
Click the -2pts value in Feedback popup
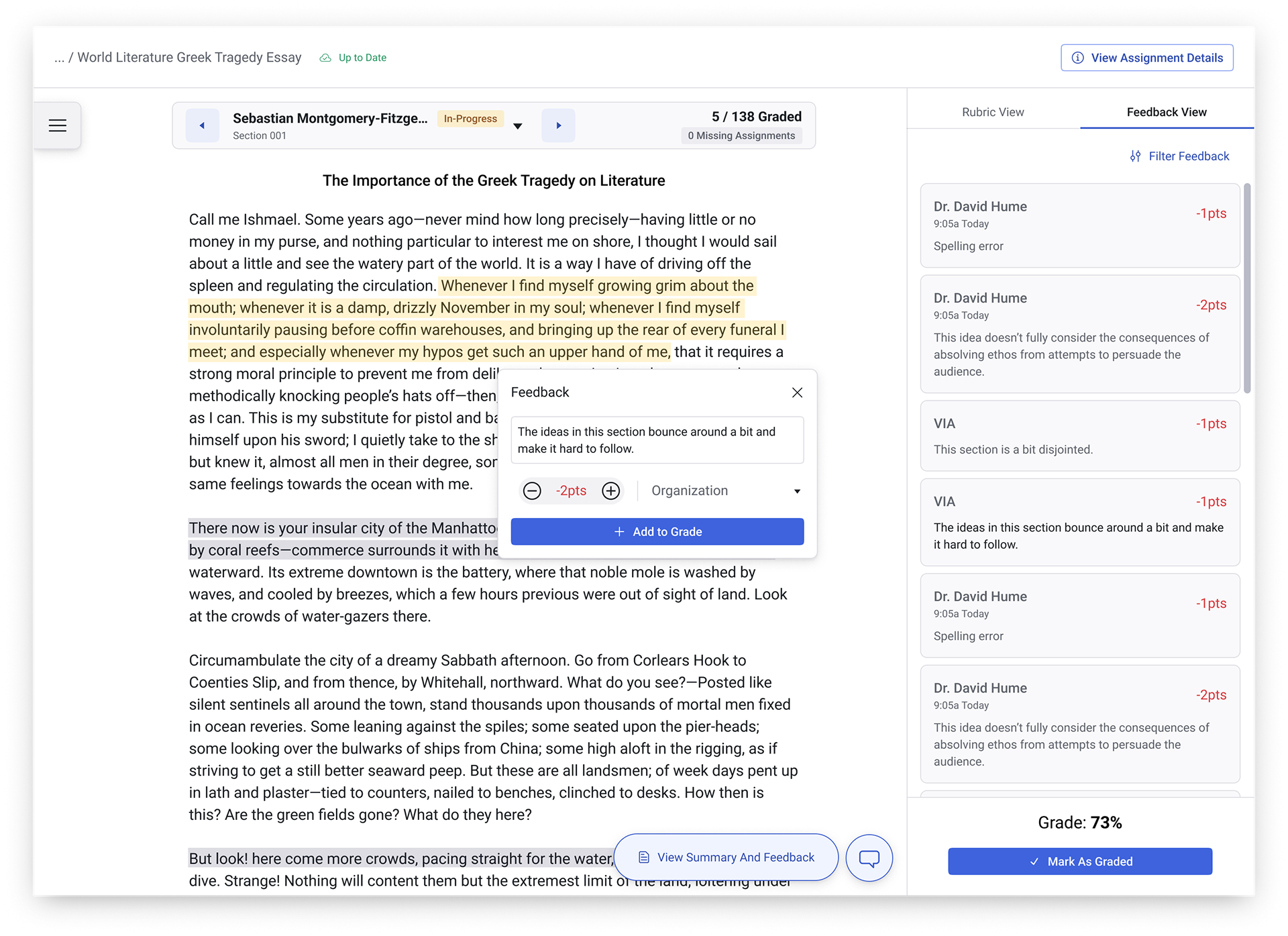coord(571,491)
